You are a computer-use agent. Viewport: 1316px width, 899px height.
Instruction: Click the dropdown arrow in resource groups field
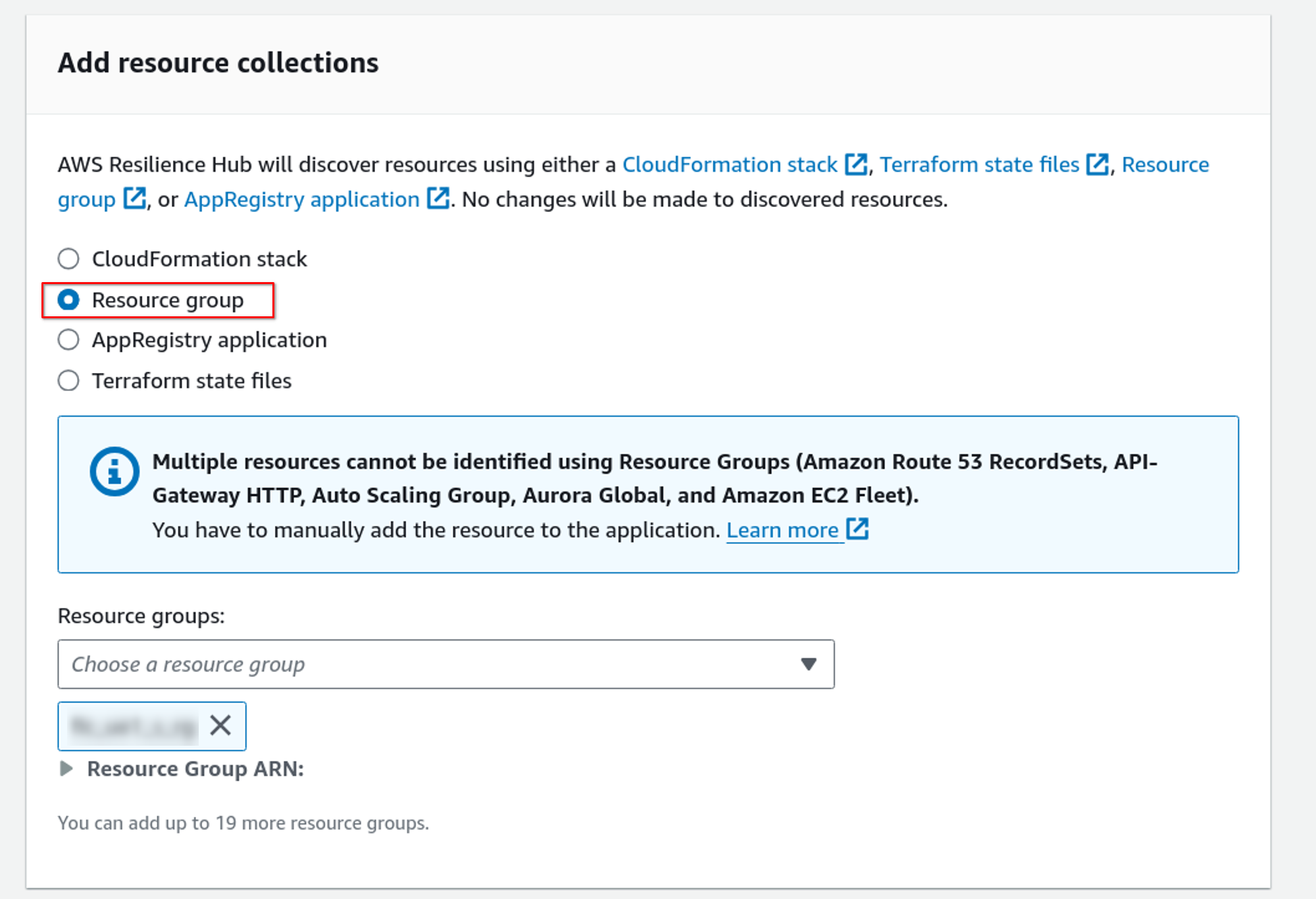click(809, 664)
